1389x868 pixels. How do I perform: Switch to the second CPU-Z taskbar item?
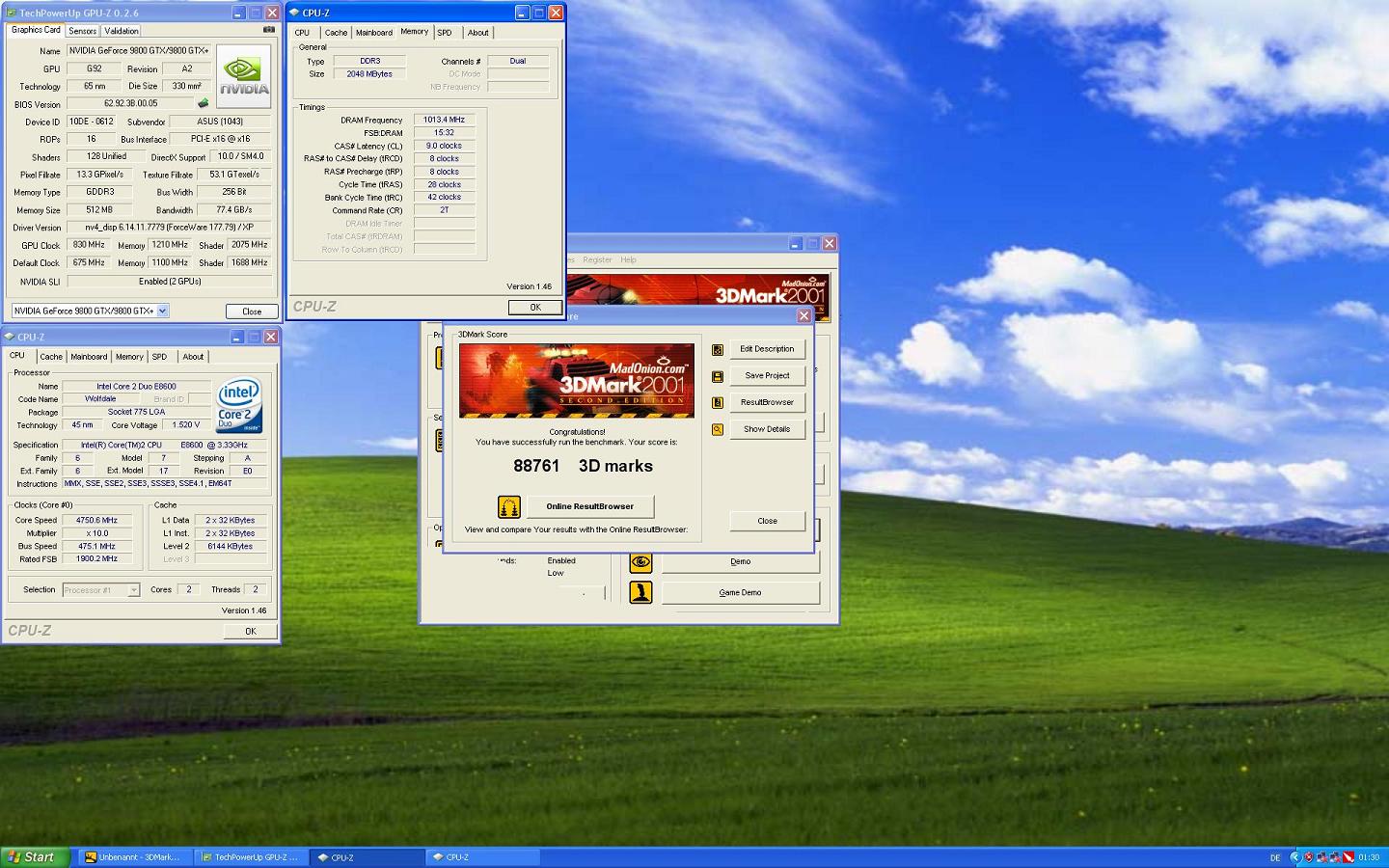click(482, 856)
